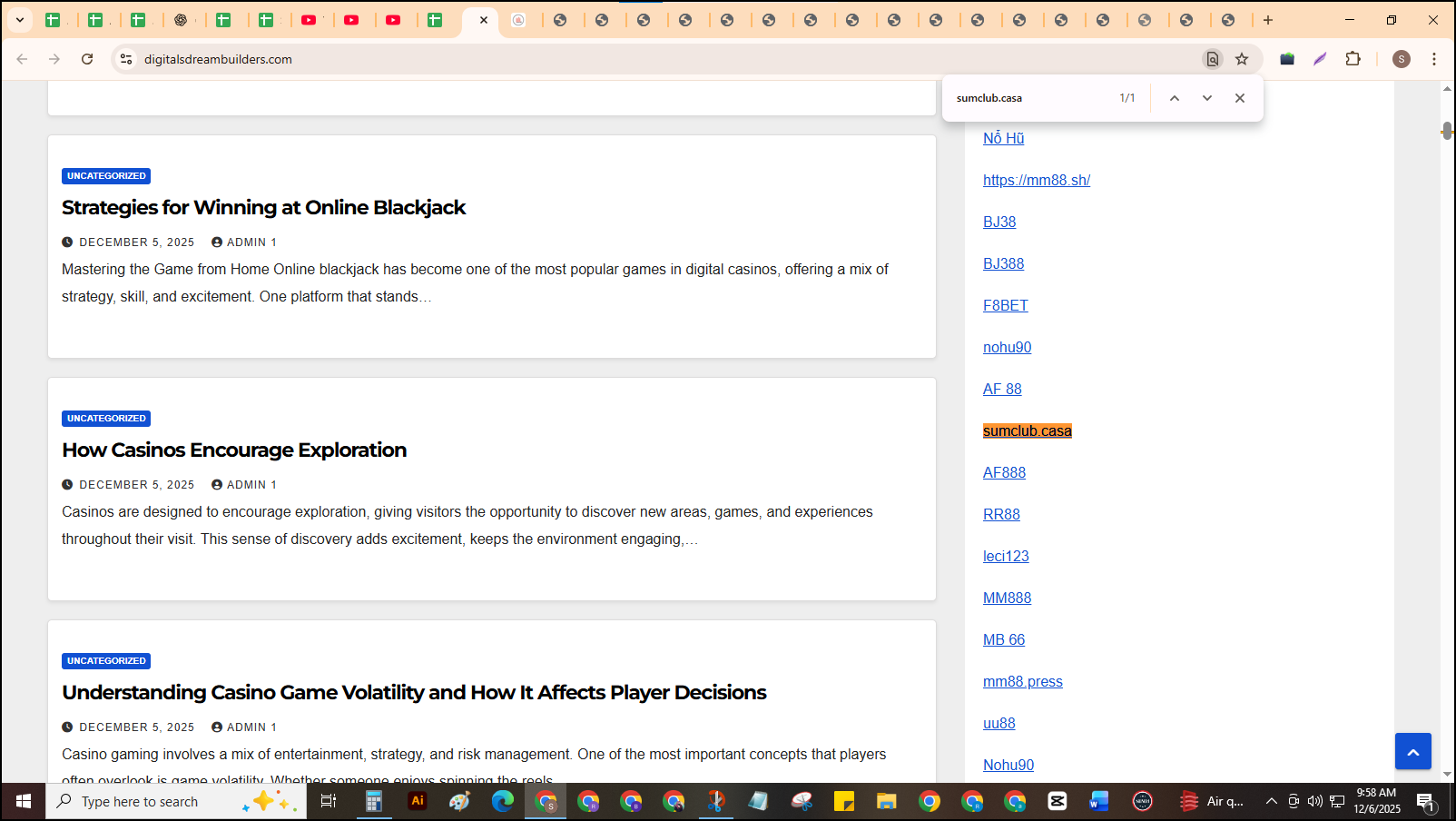Open a new browser tab
Image resolution: width=1456 pixels, height=821 pixels.
1268,20
